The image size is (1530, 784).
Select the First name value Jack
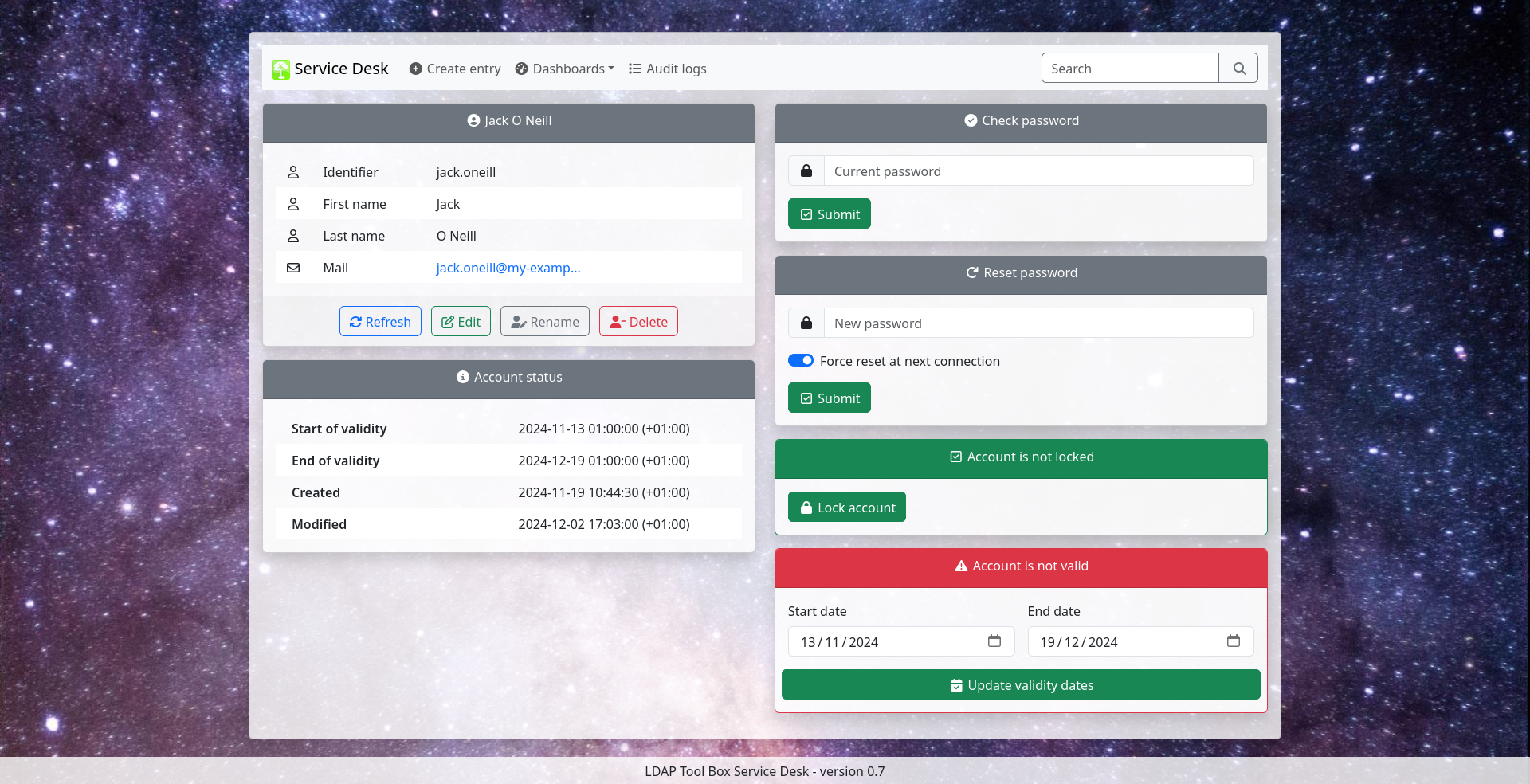[x=448, y=204]
